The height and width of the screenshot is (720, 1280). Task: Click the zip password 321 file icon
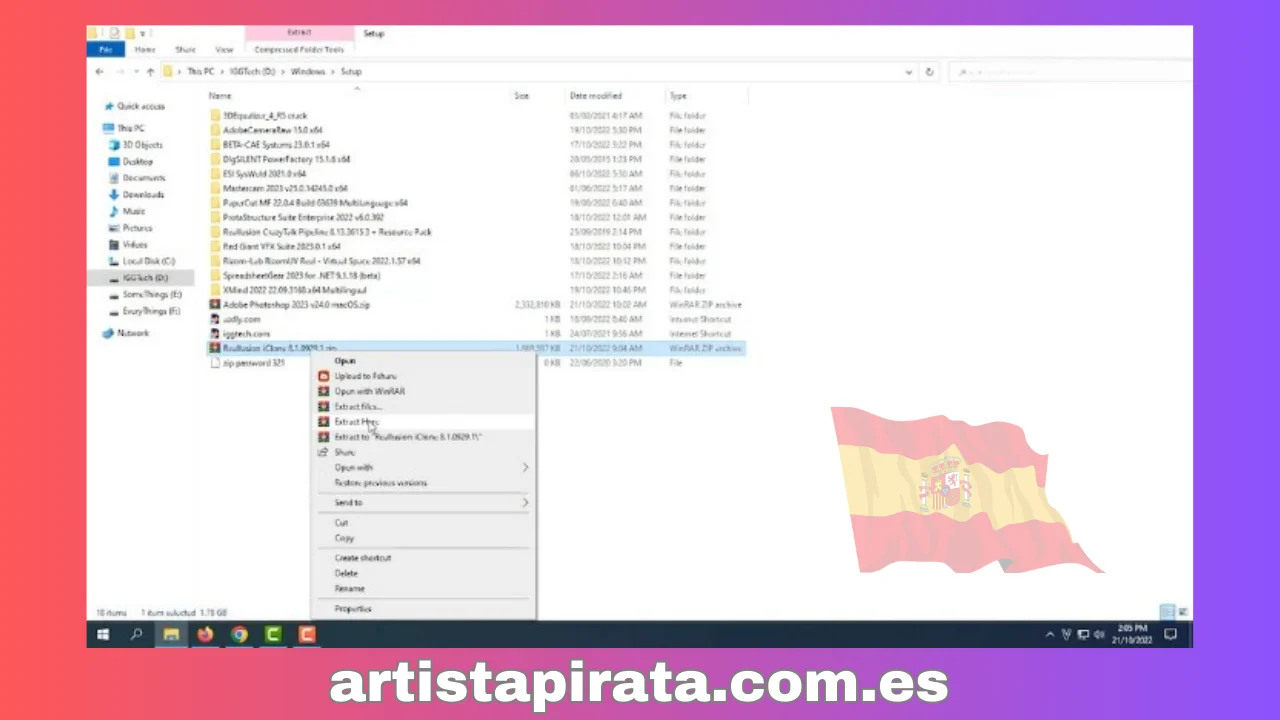click(215, 363)
